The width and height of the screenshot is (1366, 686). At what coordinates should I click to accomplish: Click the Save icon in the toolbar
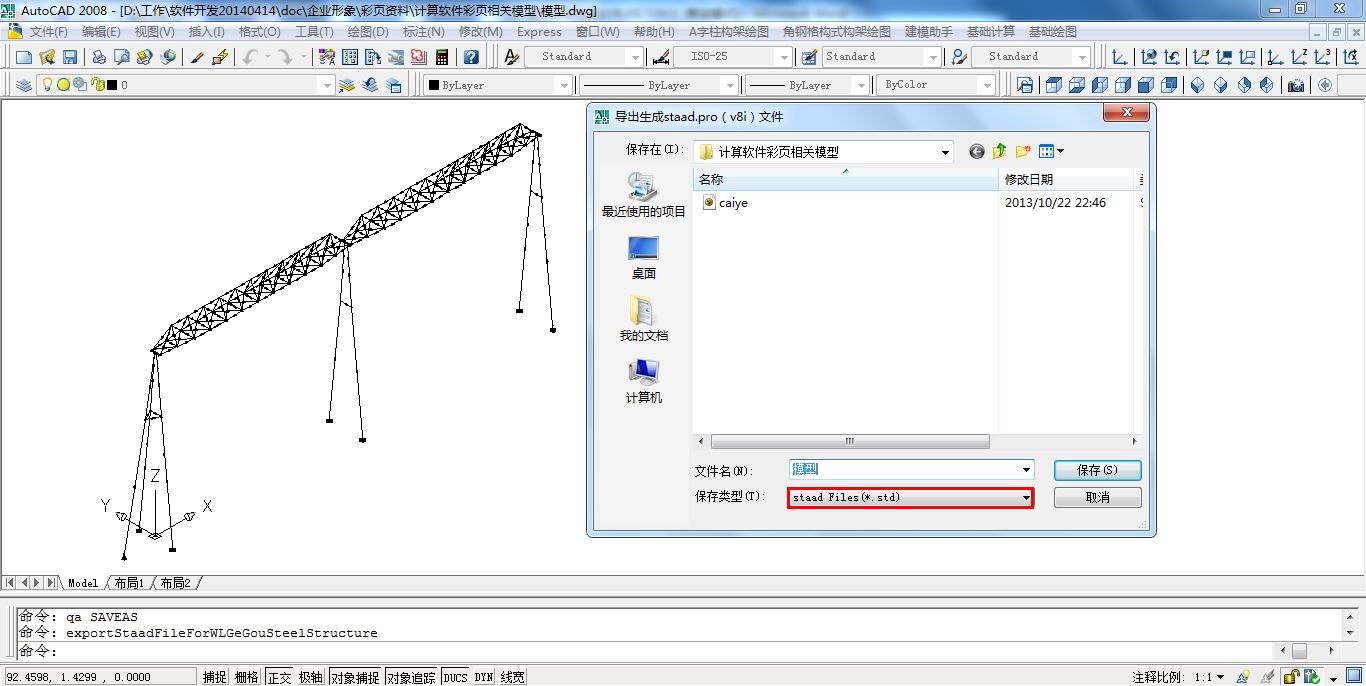pos(70,57)
